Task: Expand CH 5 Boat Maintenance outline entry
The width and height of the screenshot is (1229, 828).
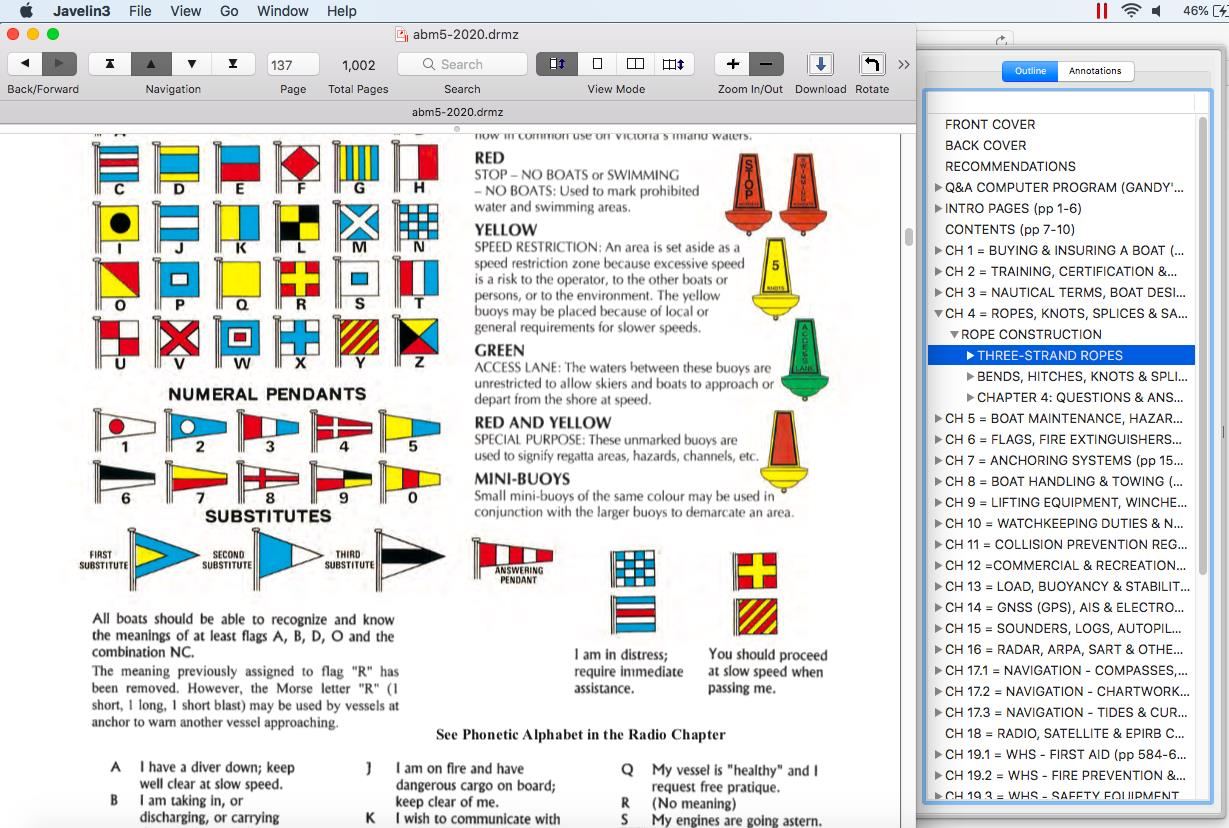Action: (938, 419)
